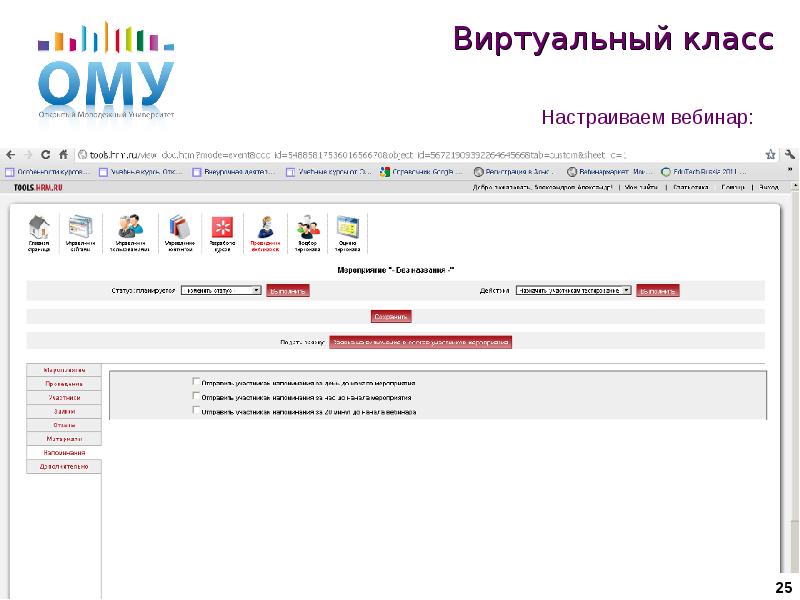Expand the Изменить статус dropdown

220,290
